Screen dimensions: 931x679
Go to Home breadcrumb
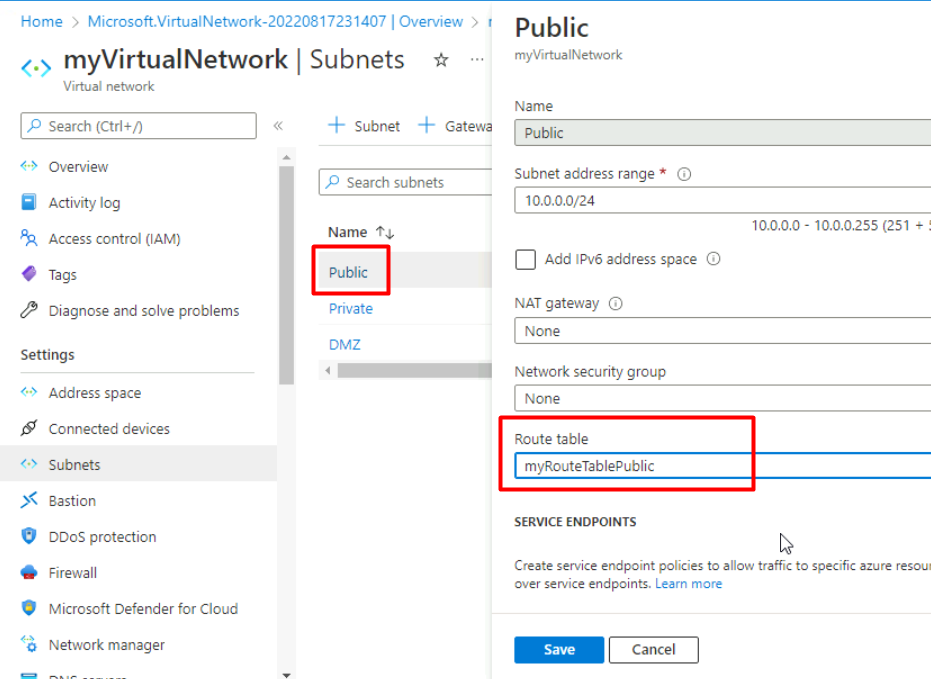click(x=42, y=21)
